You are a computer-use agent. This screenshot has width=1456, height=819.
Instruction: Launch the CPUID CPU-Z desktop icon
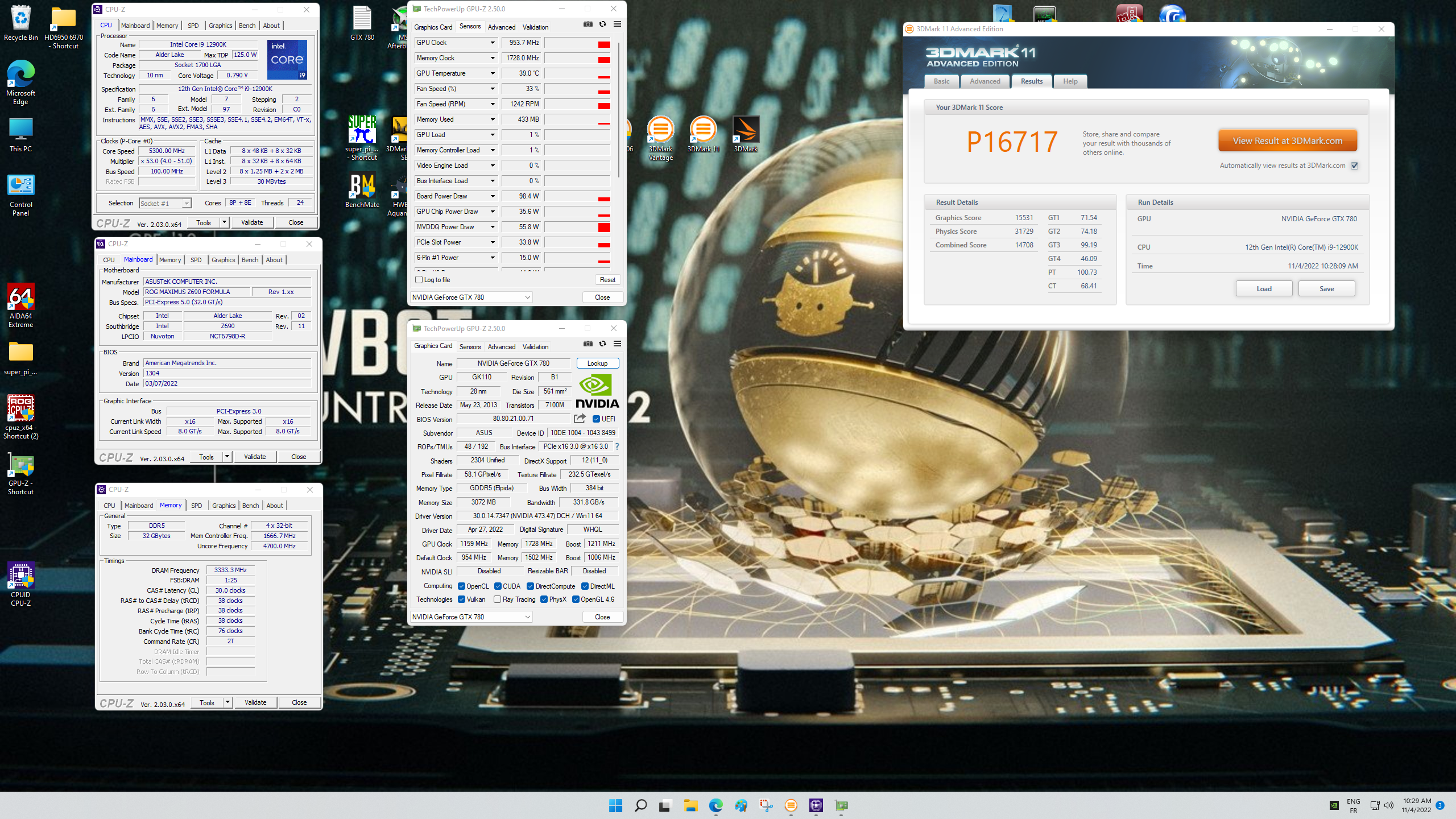tap(20, 585)
